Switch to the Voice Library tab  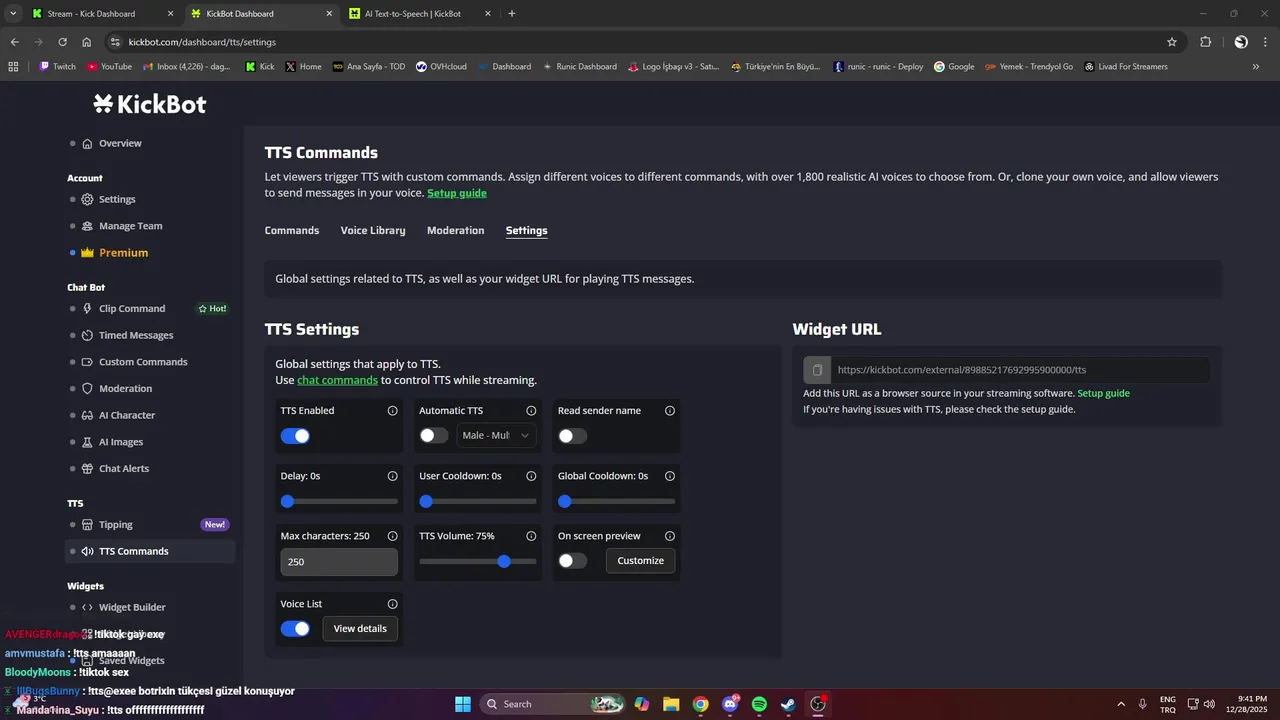(373, 231)
